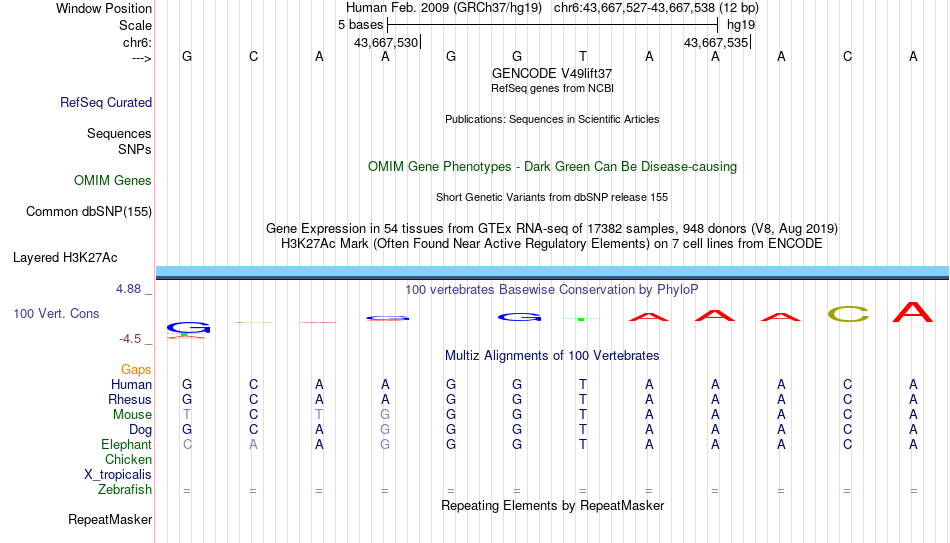Image resolution: width=950 pixels, height=543 pixels.
Task: Select the Human species label
Action: (131, 384)
